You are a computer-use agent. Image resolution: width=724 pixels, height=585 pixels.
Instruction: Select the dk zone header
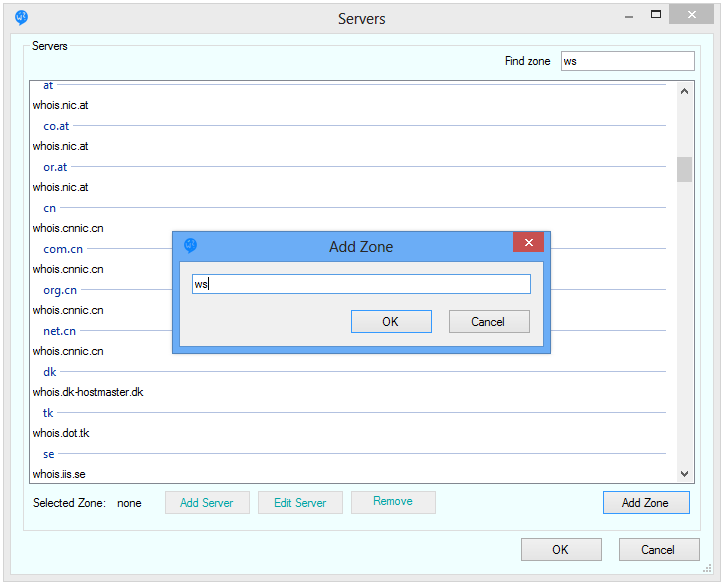point(49,372)
